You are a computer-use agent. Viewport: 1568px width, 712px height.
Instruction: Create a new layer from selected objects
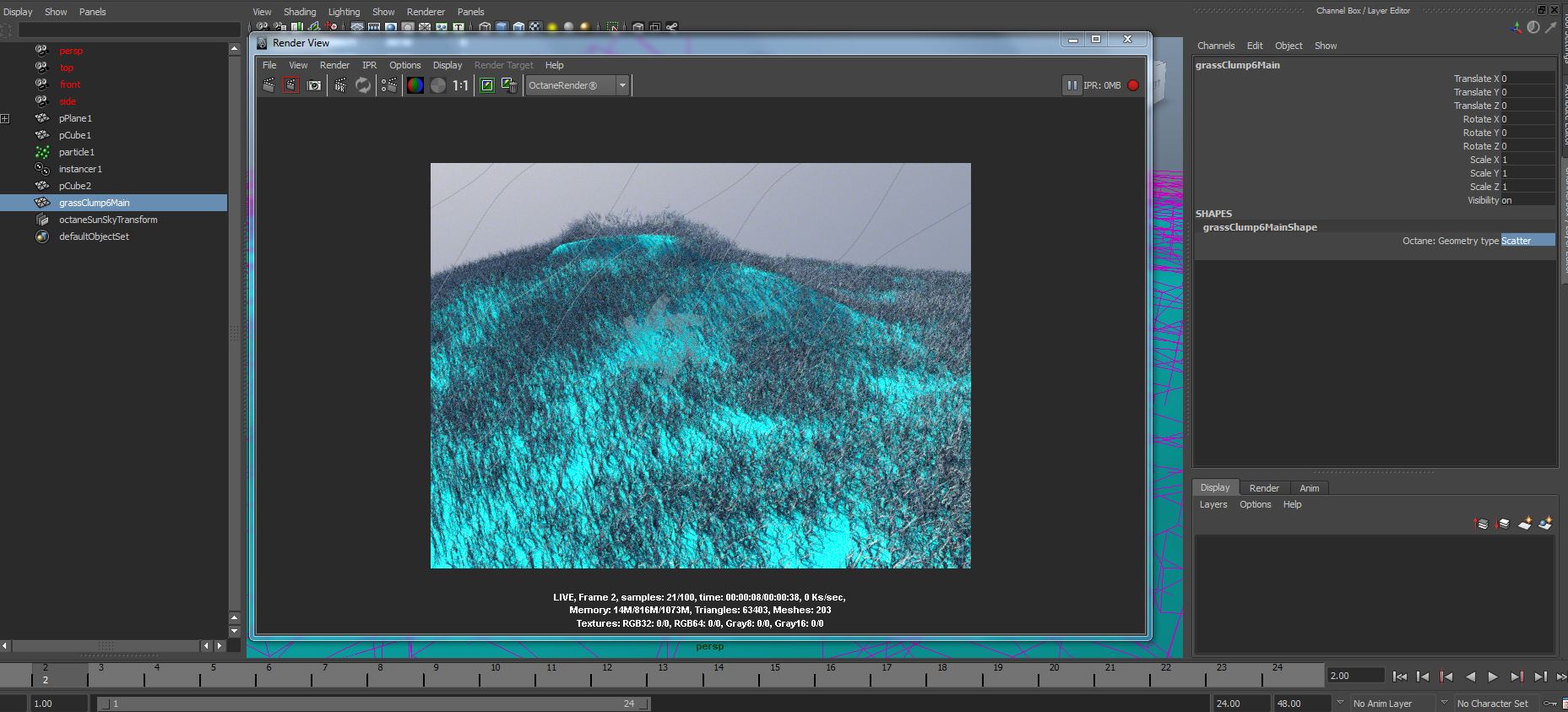pyautogui.click(x=1546, y=524)
